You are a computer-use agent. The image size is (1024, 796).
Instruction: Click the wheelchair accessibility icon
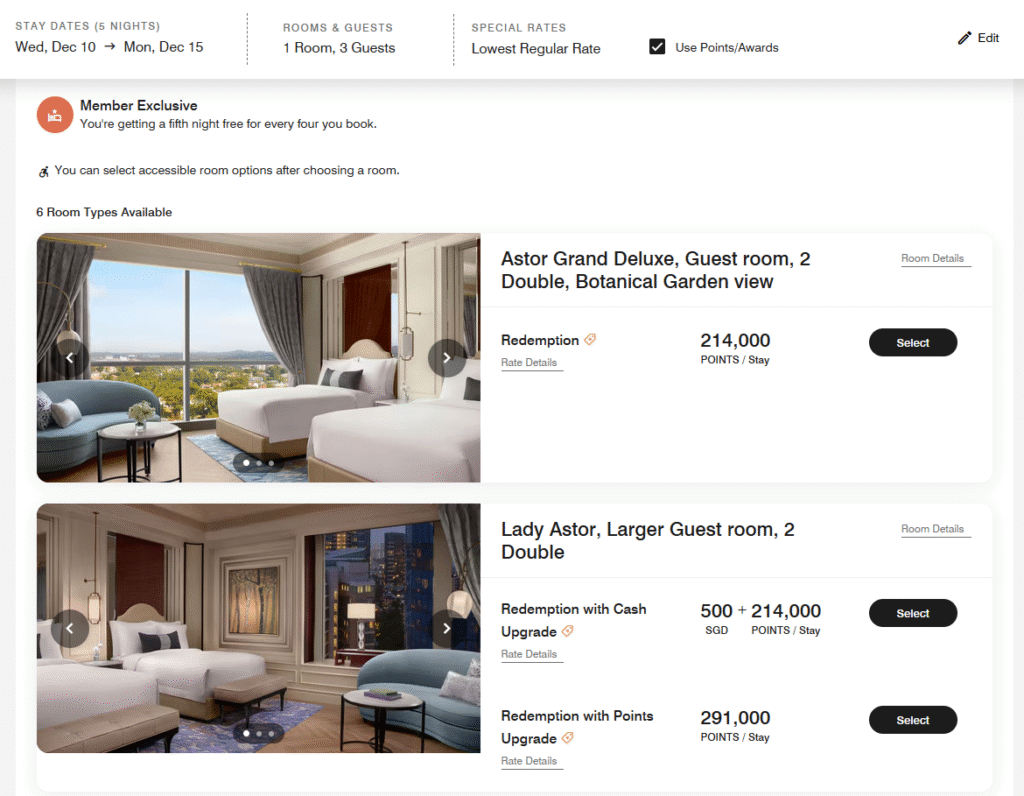(43, 172)
